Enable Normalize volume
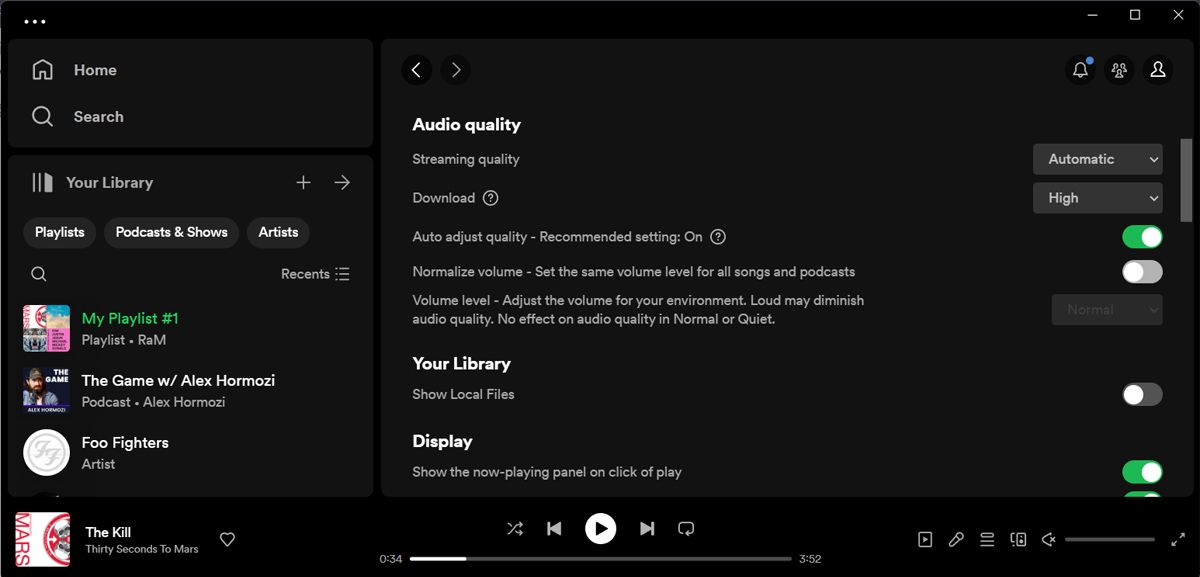Screen dimensions: 1200x577 click(1141, 271)
